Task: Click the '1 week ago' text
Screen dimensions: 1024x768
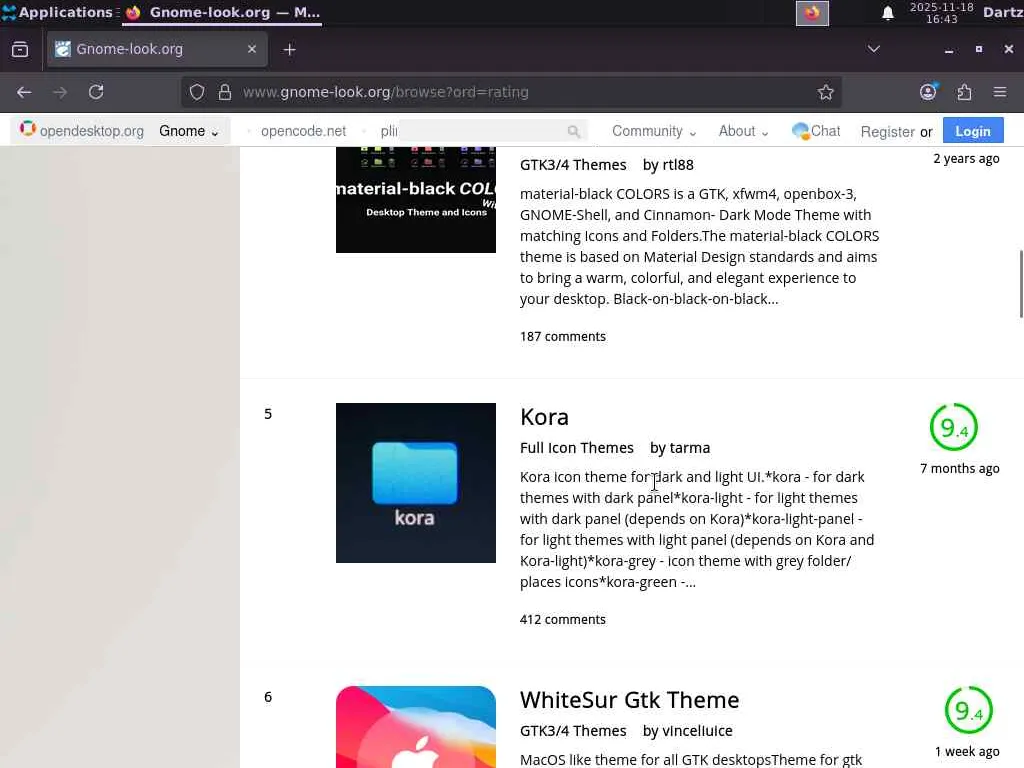Action: [967, 752]
